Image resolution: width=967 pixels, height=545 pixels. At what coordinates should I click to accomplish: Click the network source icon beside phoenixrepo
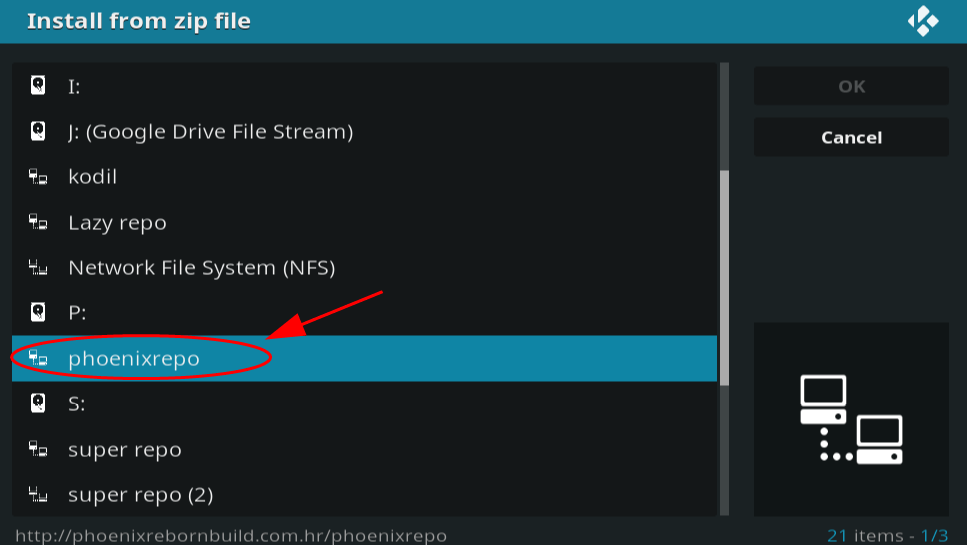(38, 358)
